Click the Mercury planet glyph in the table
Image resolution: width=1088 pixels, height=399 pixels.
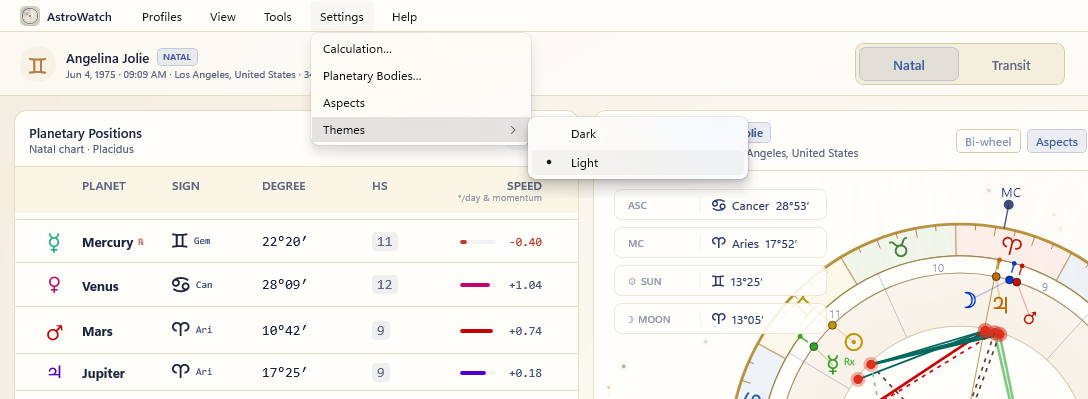(x=54, y=242)
